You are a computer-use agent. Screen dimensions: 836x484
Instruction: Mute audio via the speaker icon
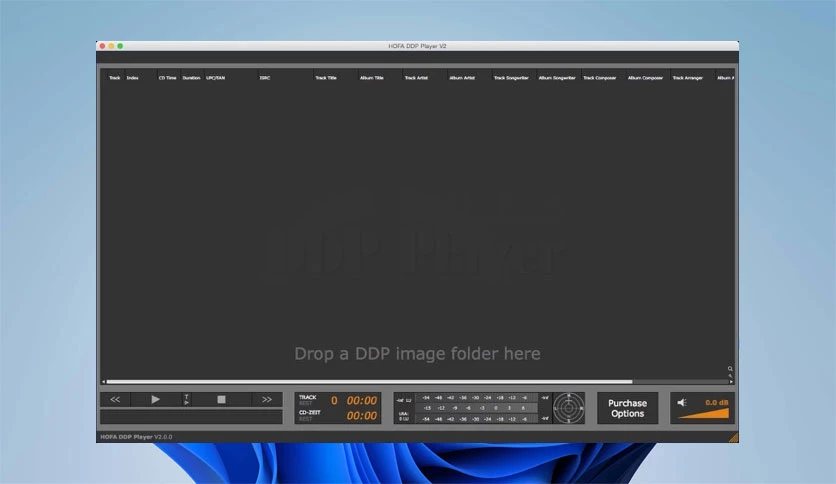682,402
